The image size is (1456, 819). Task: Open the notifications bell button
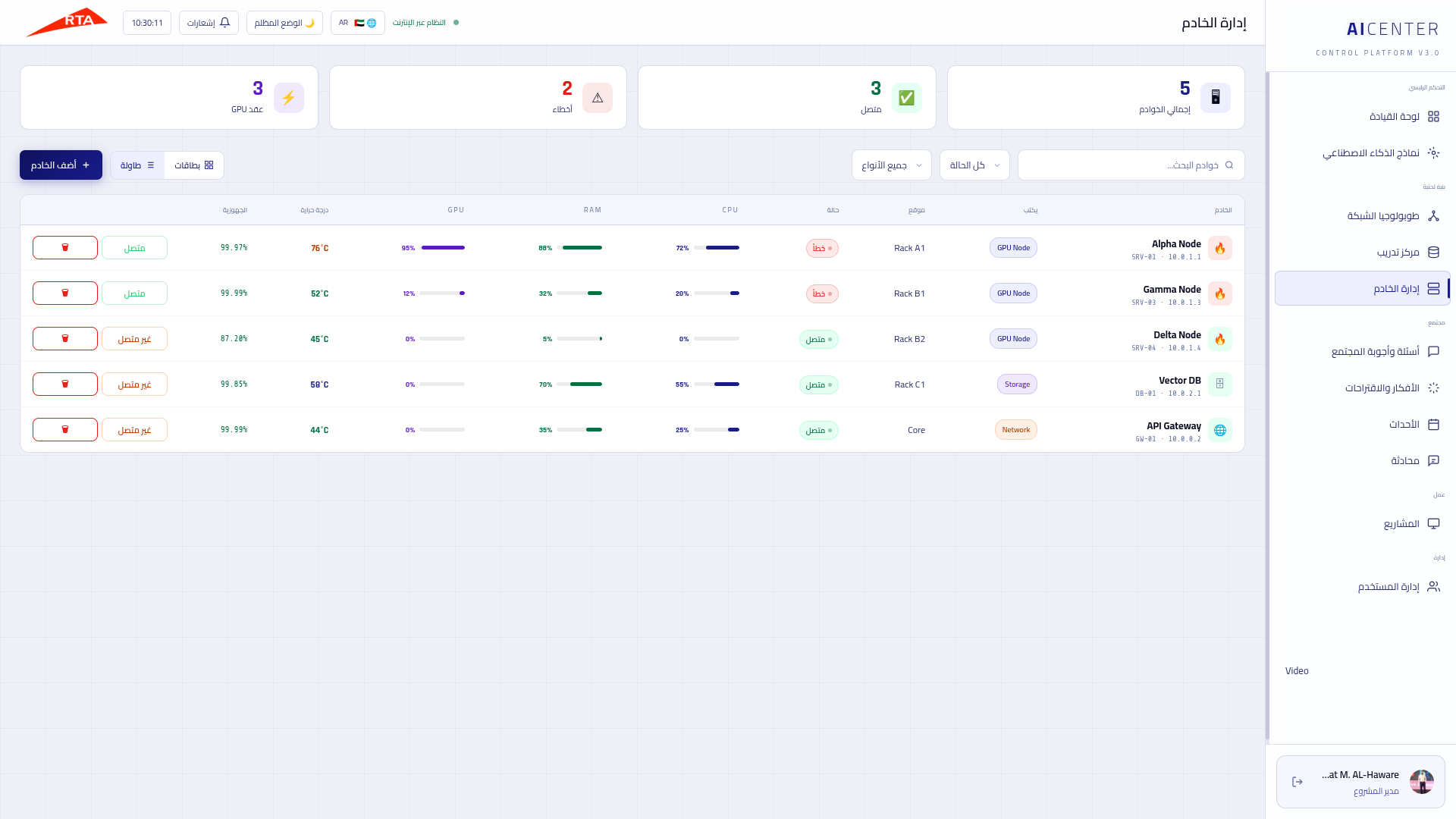209,23
